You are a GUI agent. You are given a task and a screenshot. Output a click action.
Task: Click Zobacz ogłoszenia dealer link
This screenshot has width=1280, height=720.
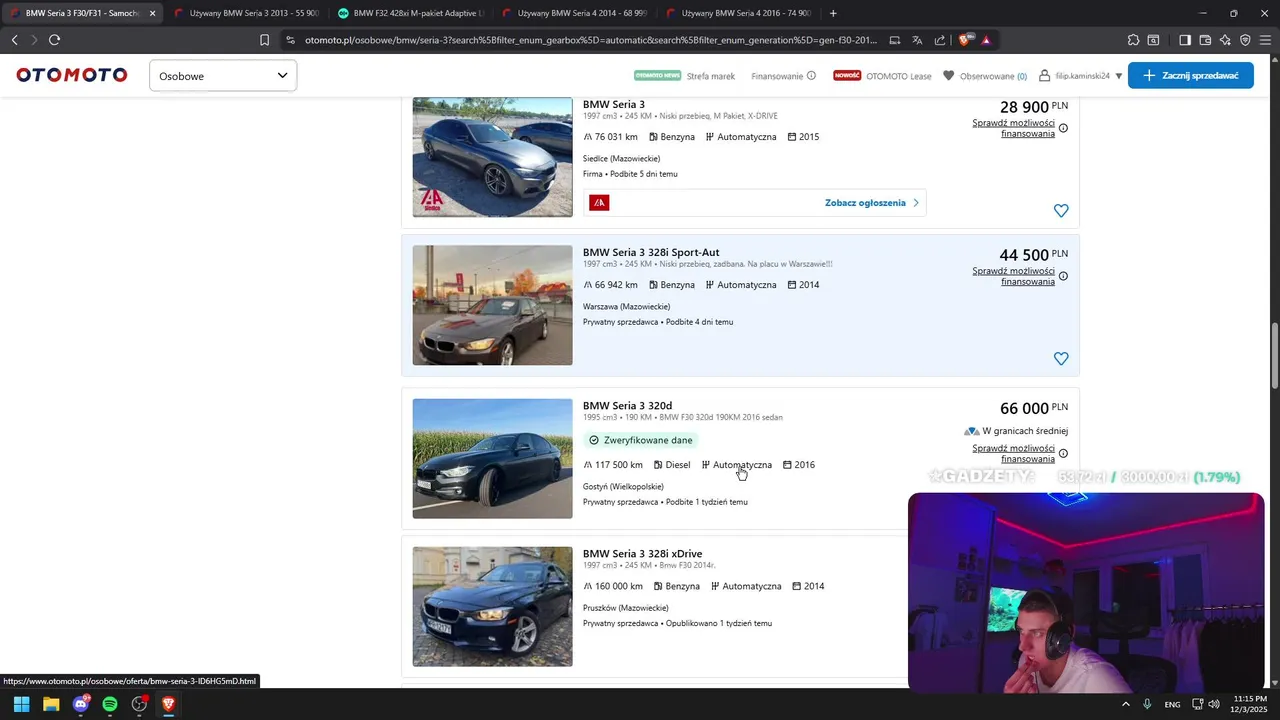tap(864, 203)
